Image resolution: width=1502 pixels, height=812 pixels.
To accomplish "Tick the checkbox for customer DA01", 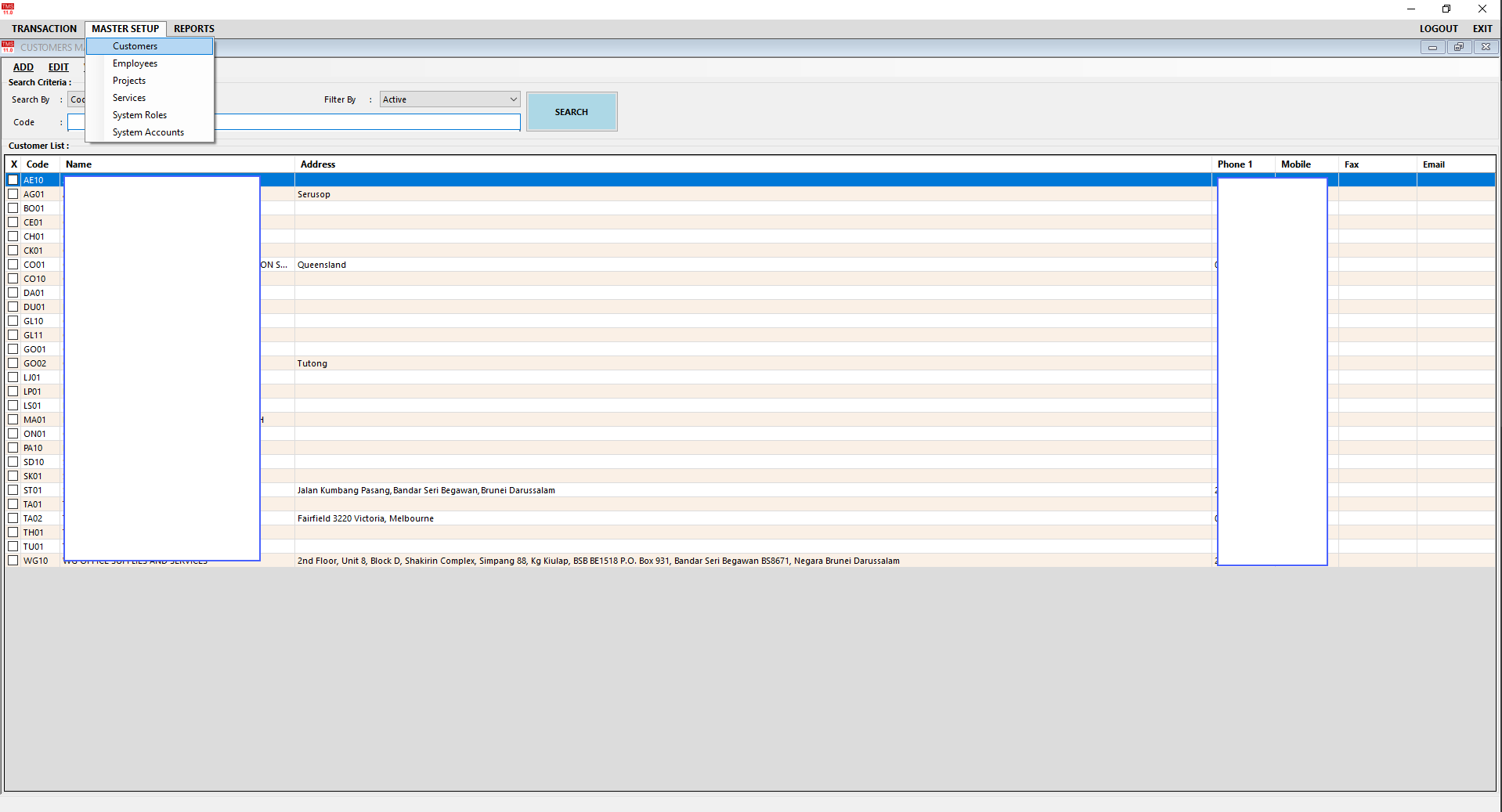I will click(x=13, y=293).
